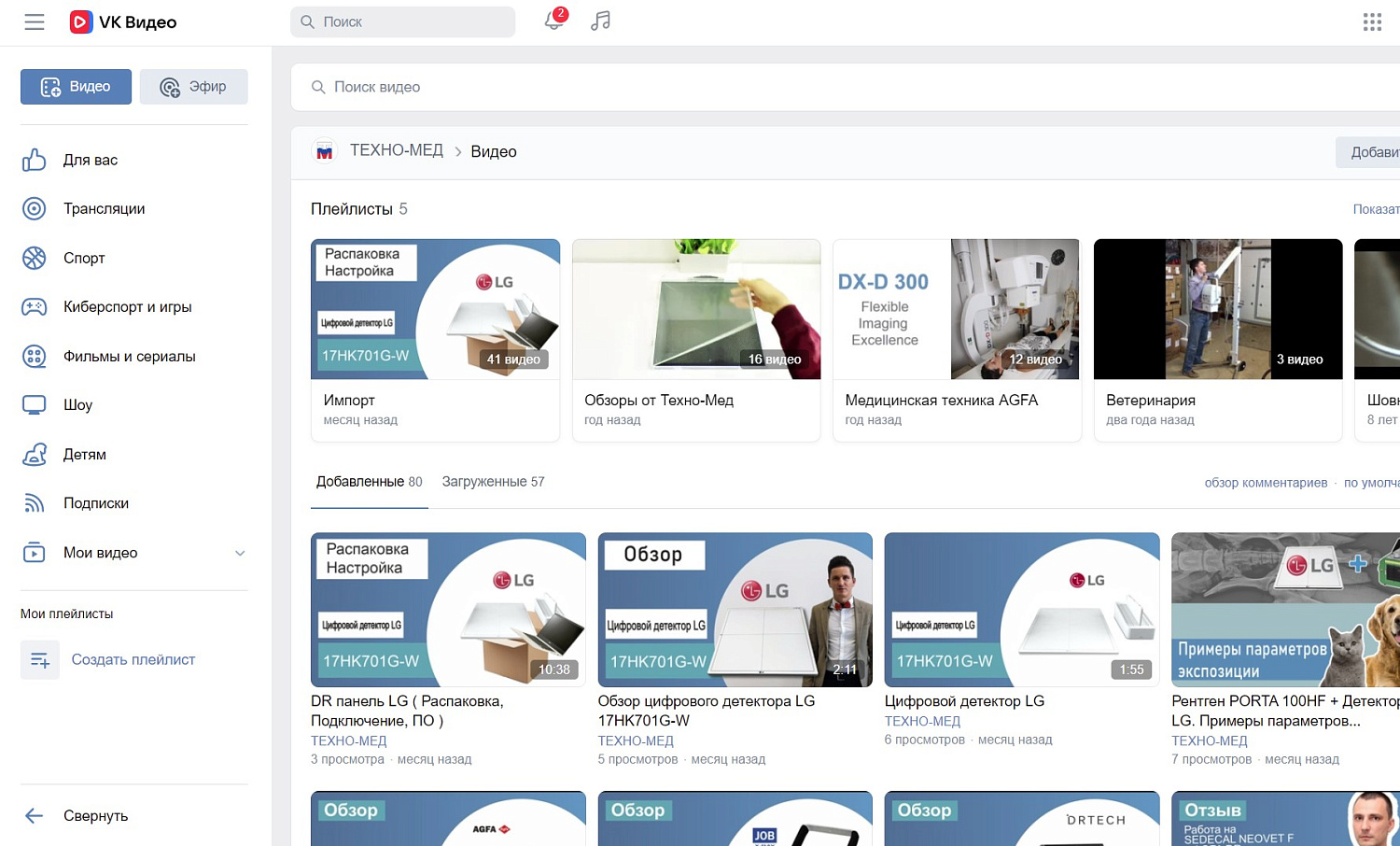Open Фильмы и сериалы film icon
Viewport: 1400px width, 846px height.
coord(35,356)
